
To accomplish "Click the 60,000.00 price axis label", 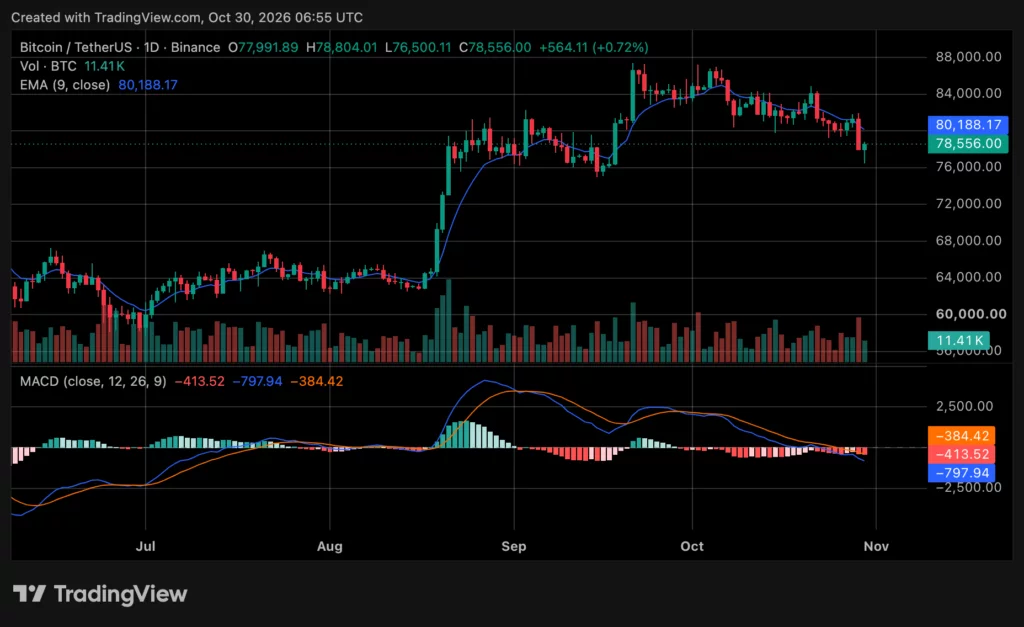I will [x=970, y=314].
